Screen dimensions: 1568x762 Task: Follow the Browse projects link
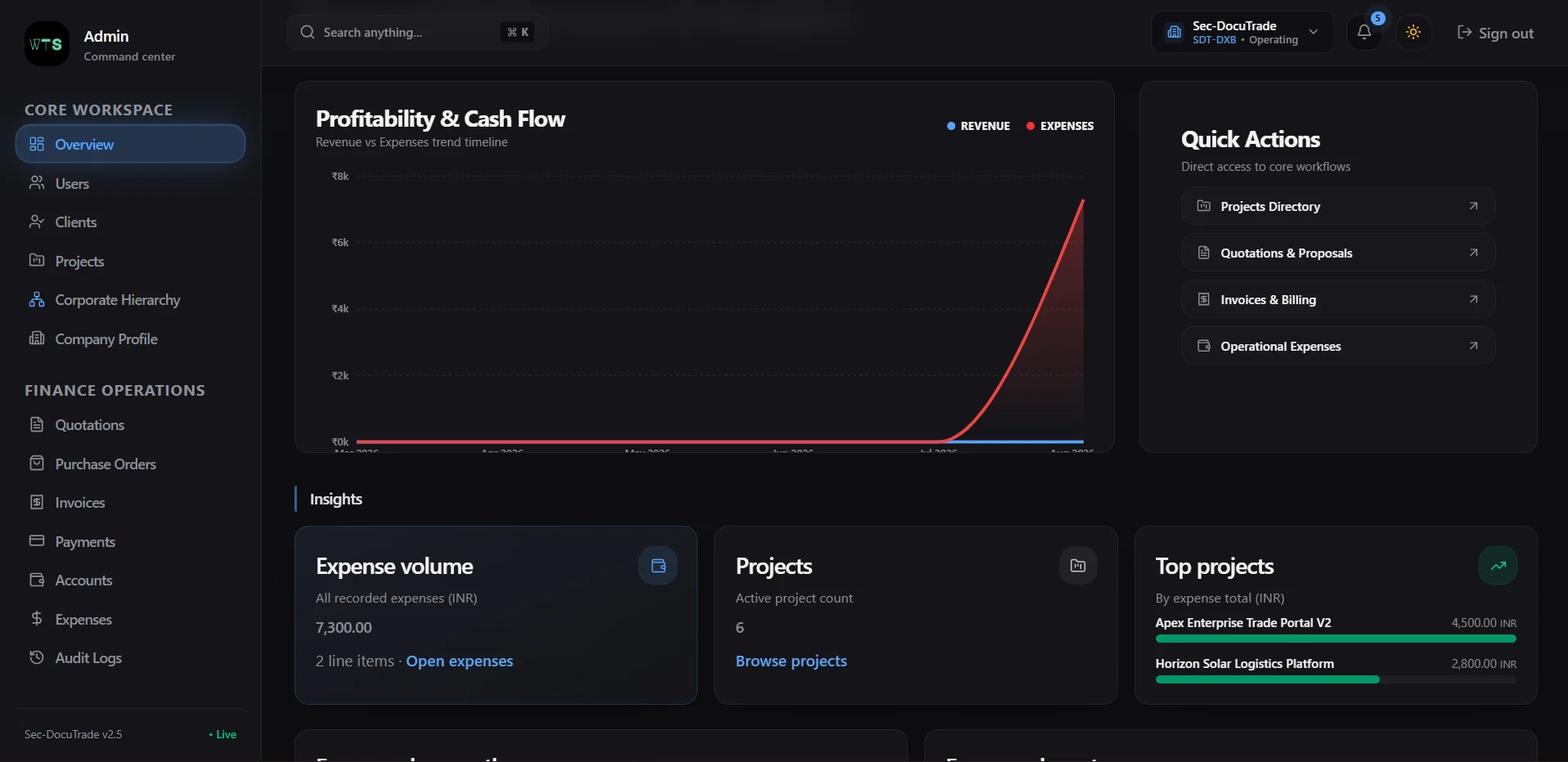791,661
